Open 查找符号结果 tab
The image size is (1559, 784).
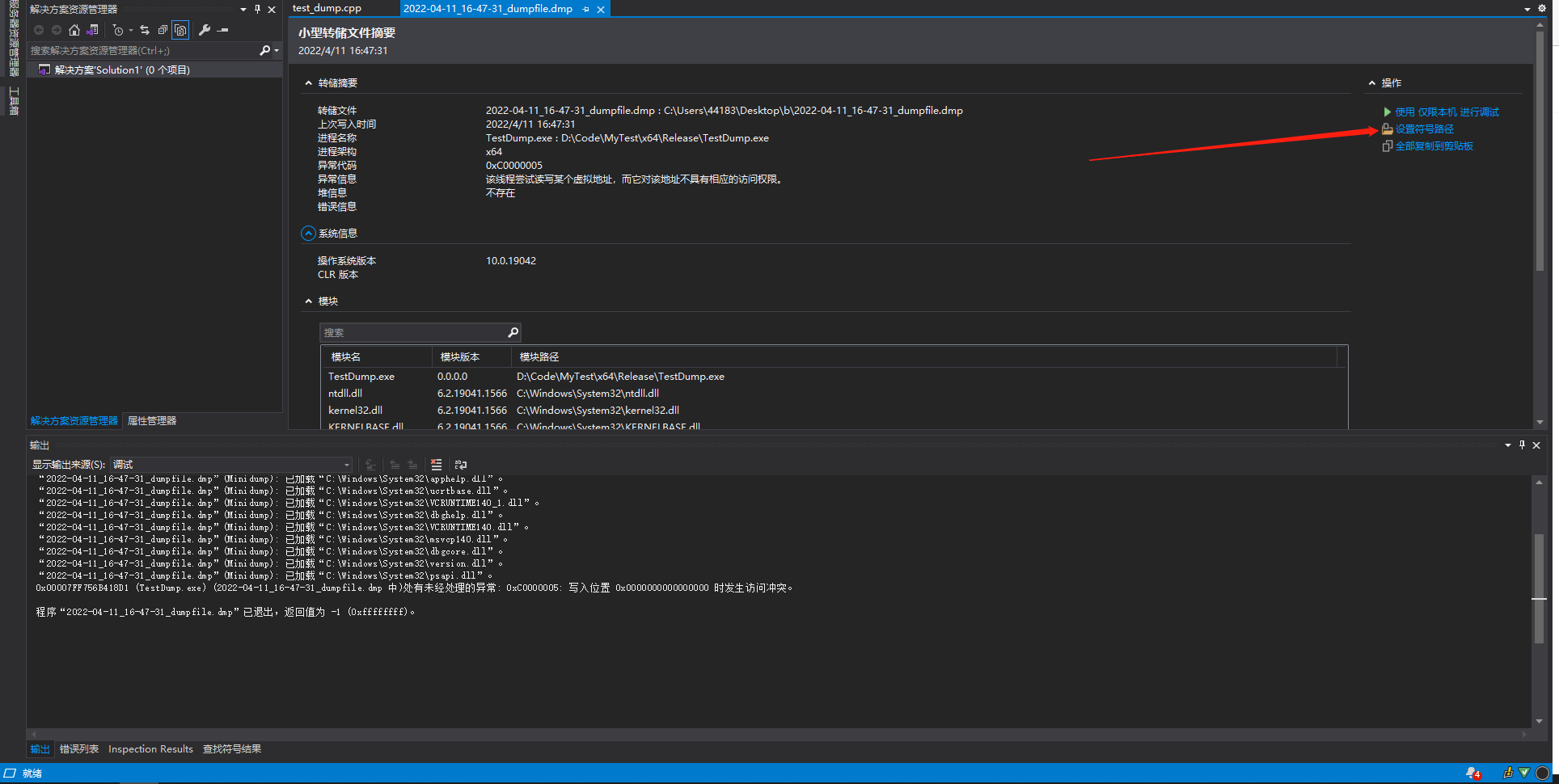point(232,749)
